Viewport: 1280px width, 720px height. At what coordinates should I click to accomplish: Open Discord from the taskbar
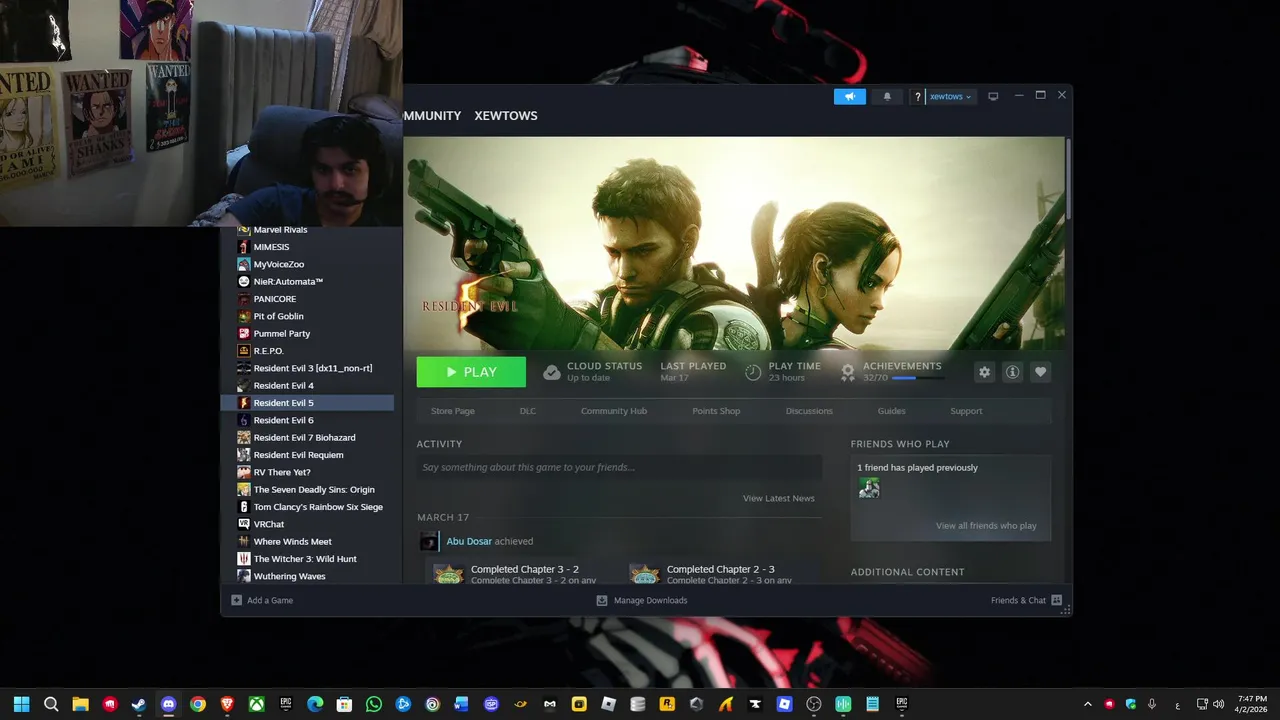coord(168,704)
